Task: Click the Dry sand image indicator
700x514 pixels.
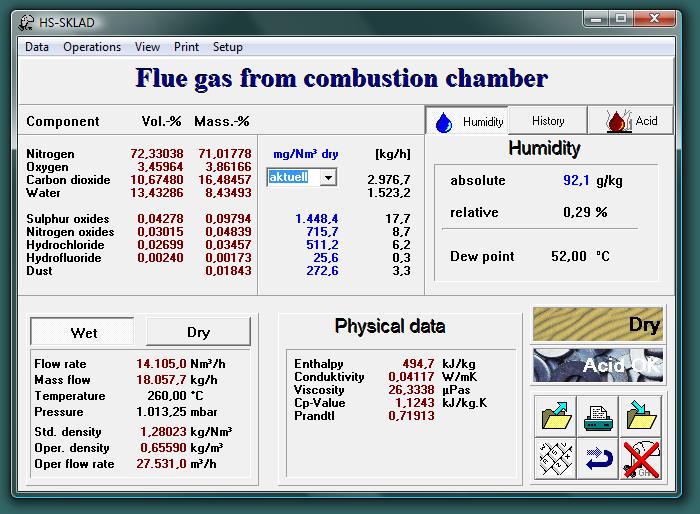Action: tap(597, 325)
